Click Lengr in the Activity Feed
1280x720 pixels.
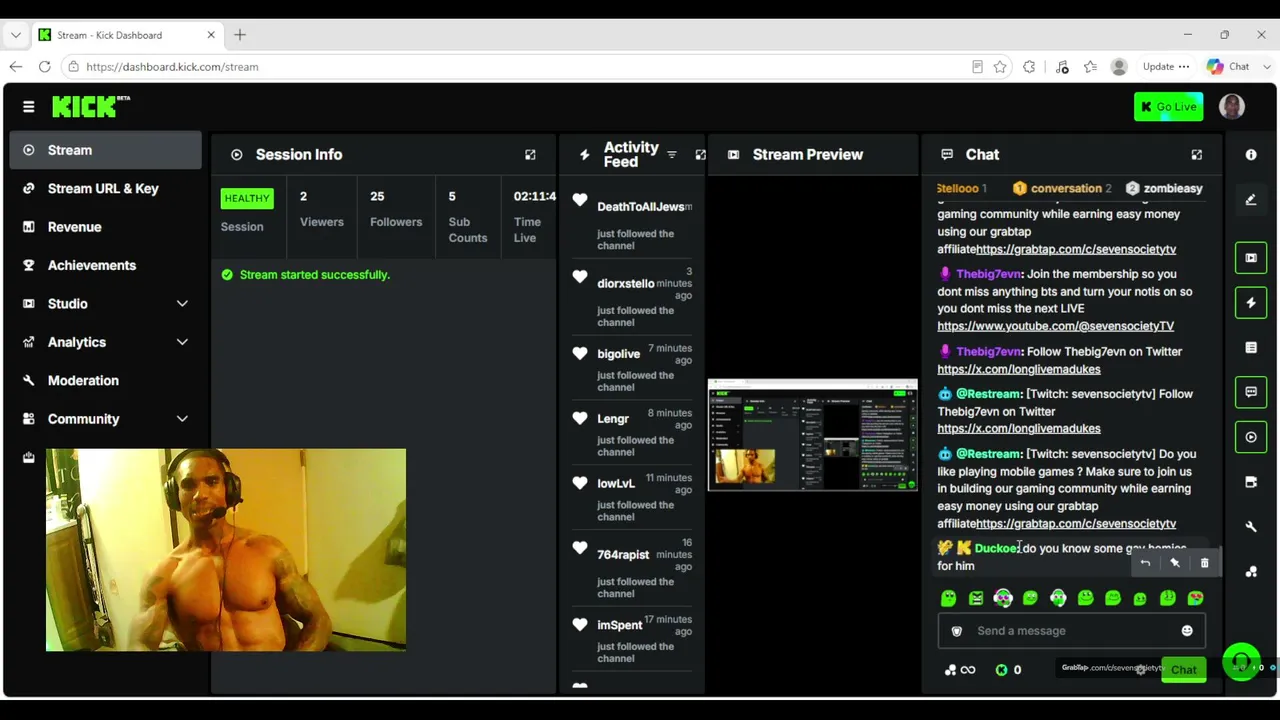coord(613,419)
